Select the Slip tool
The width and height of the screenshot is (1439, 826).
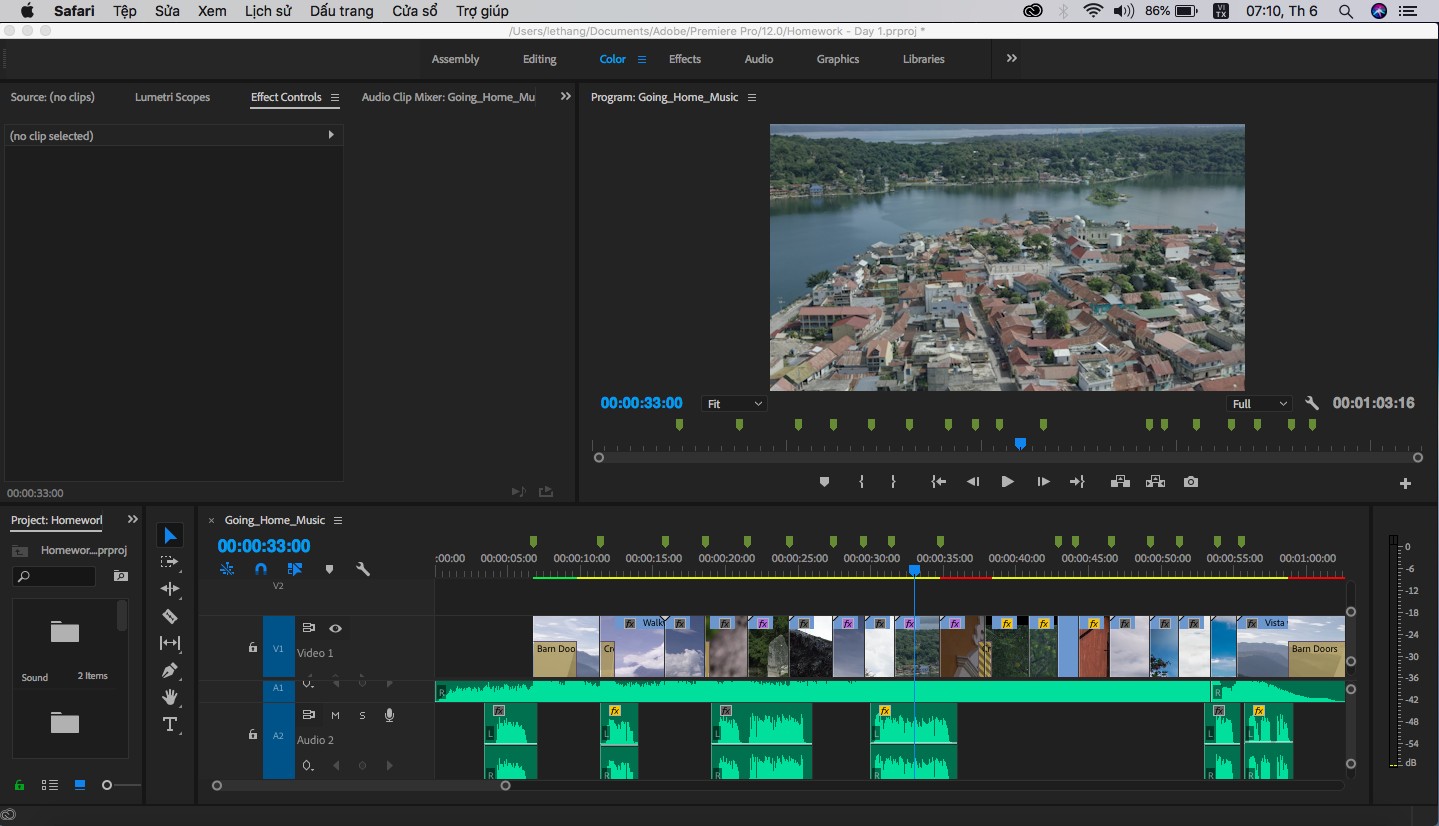pos(170,643)
